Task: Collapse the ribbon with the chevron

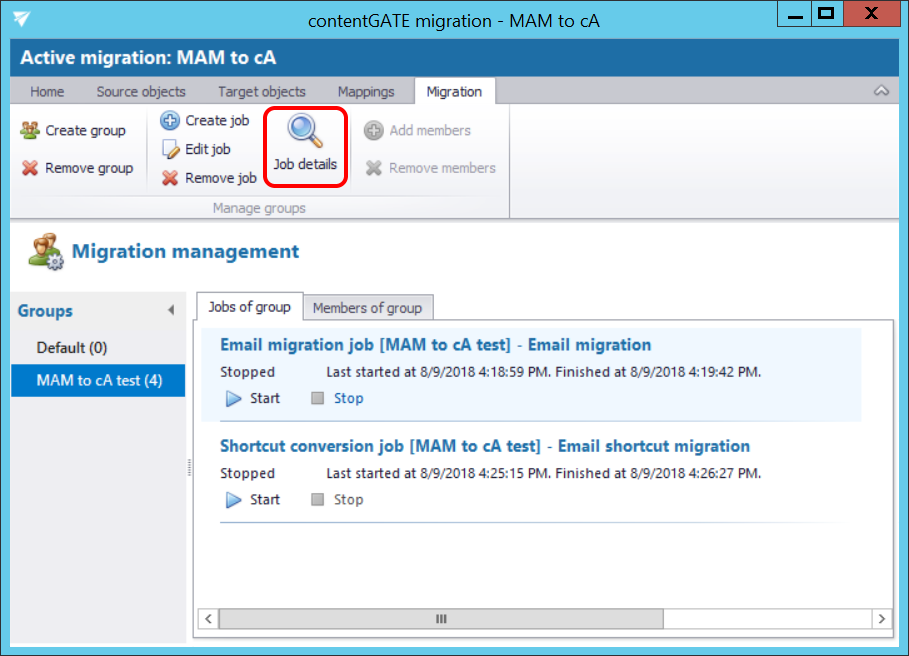Action: [881, 91]
